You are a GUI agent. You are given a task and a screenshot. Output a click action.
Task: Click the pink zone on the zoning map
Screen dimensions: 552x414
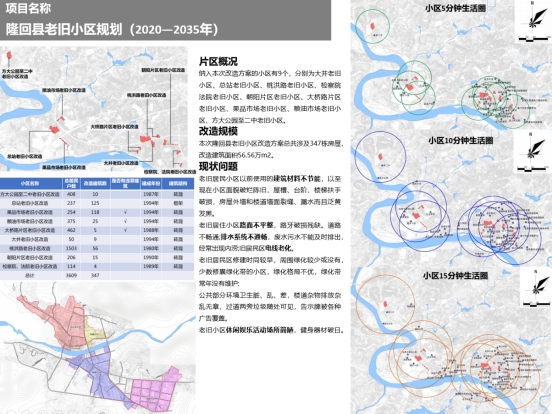[156, 391]
